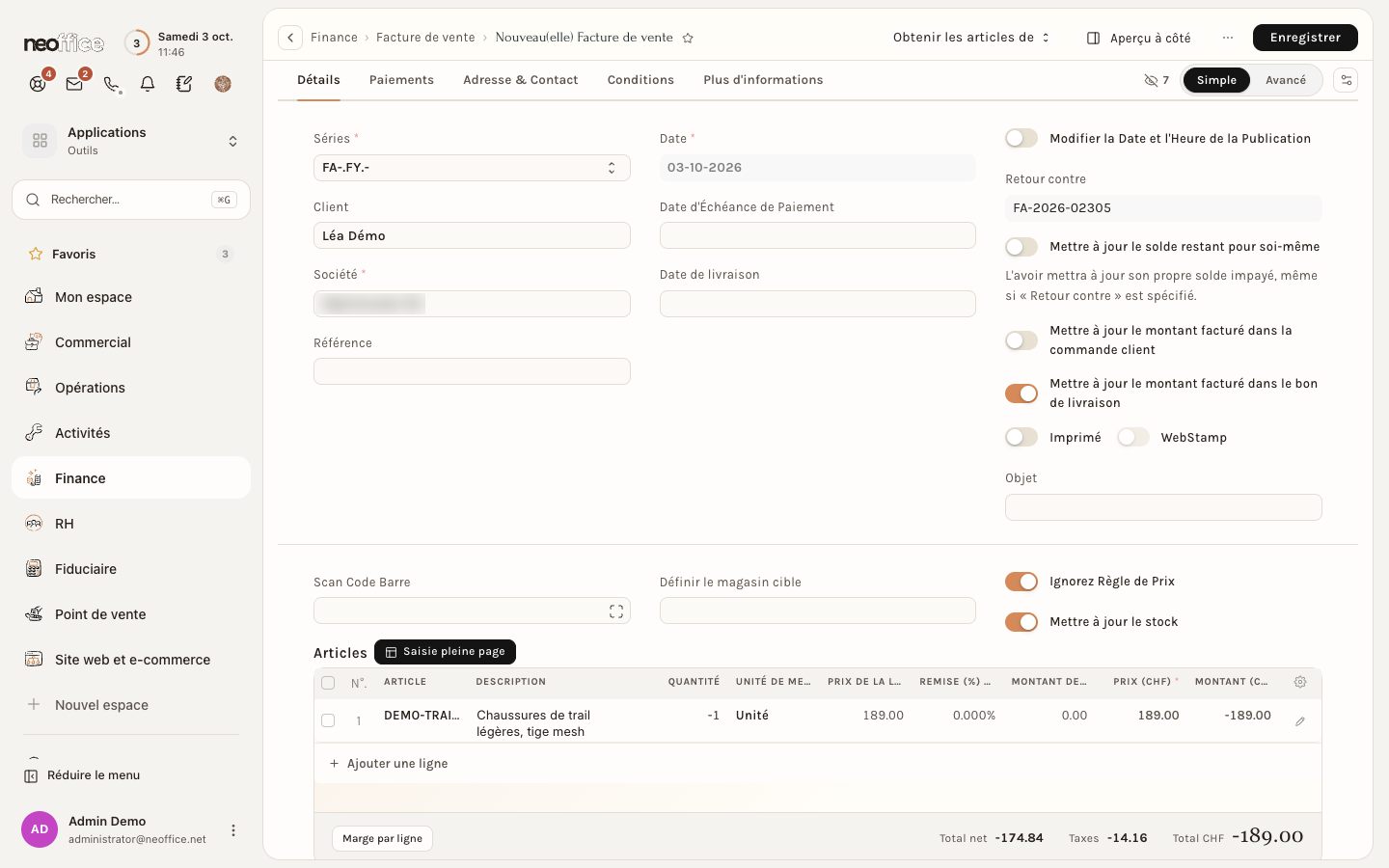Click the Rechercher search field
Screen dimensions: 1389x868
coord(131,200)
